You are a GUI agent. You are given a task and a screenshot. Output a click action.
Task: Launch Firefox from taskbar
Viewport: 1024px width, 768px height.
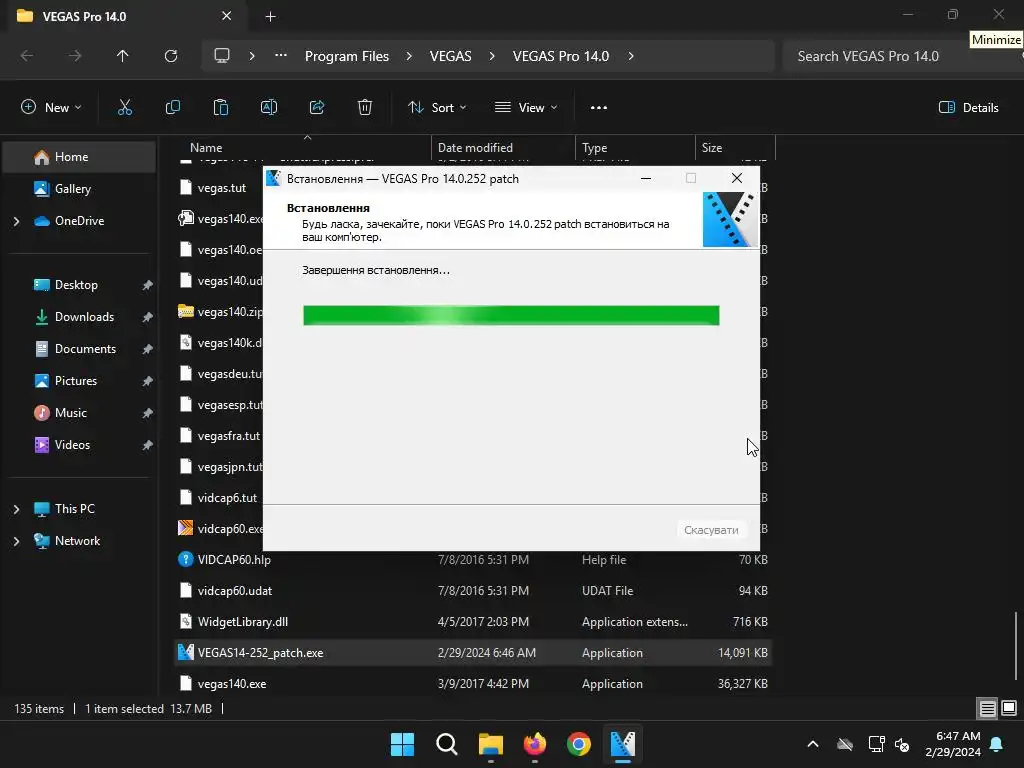coord(535,744)
